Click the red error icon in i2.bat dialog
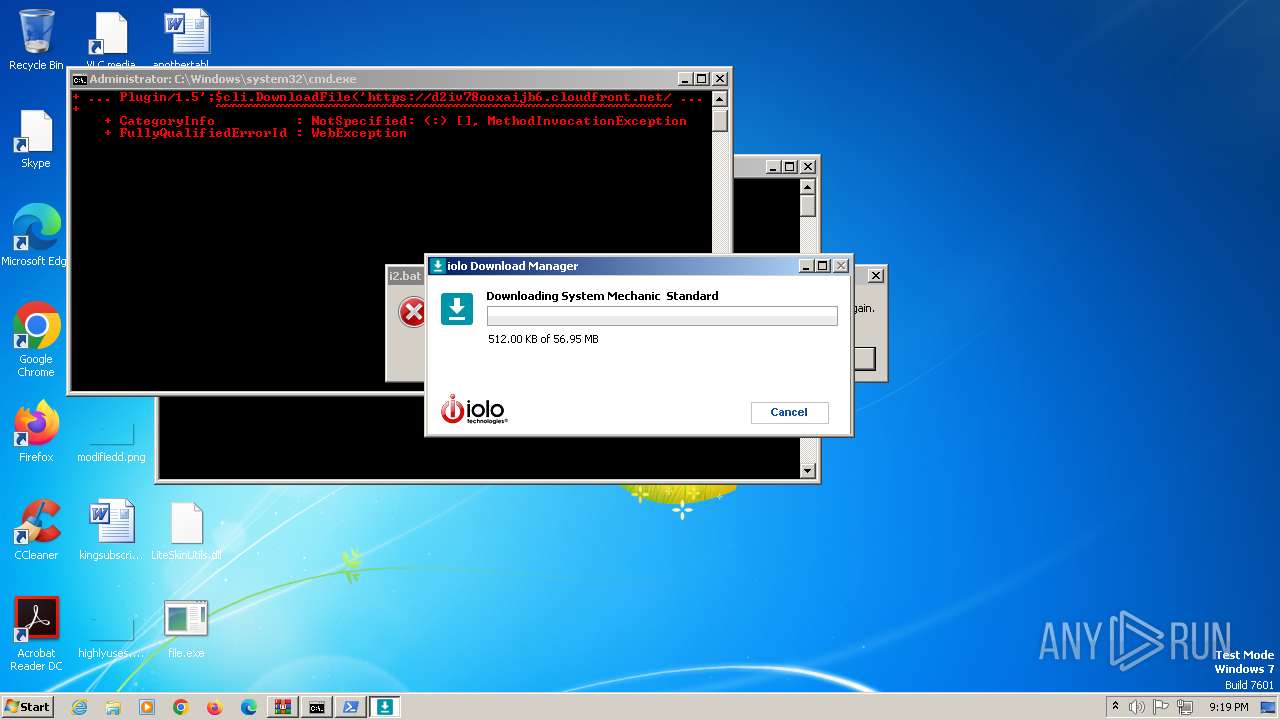 point(412,312)
